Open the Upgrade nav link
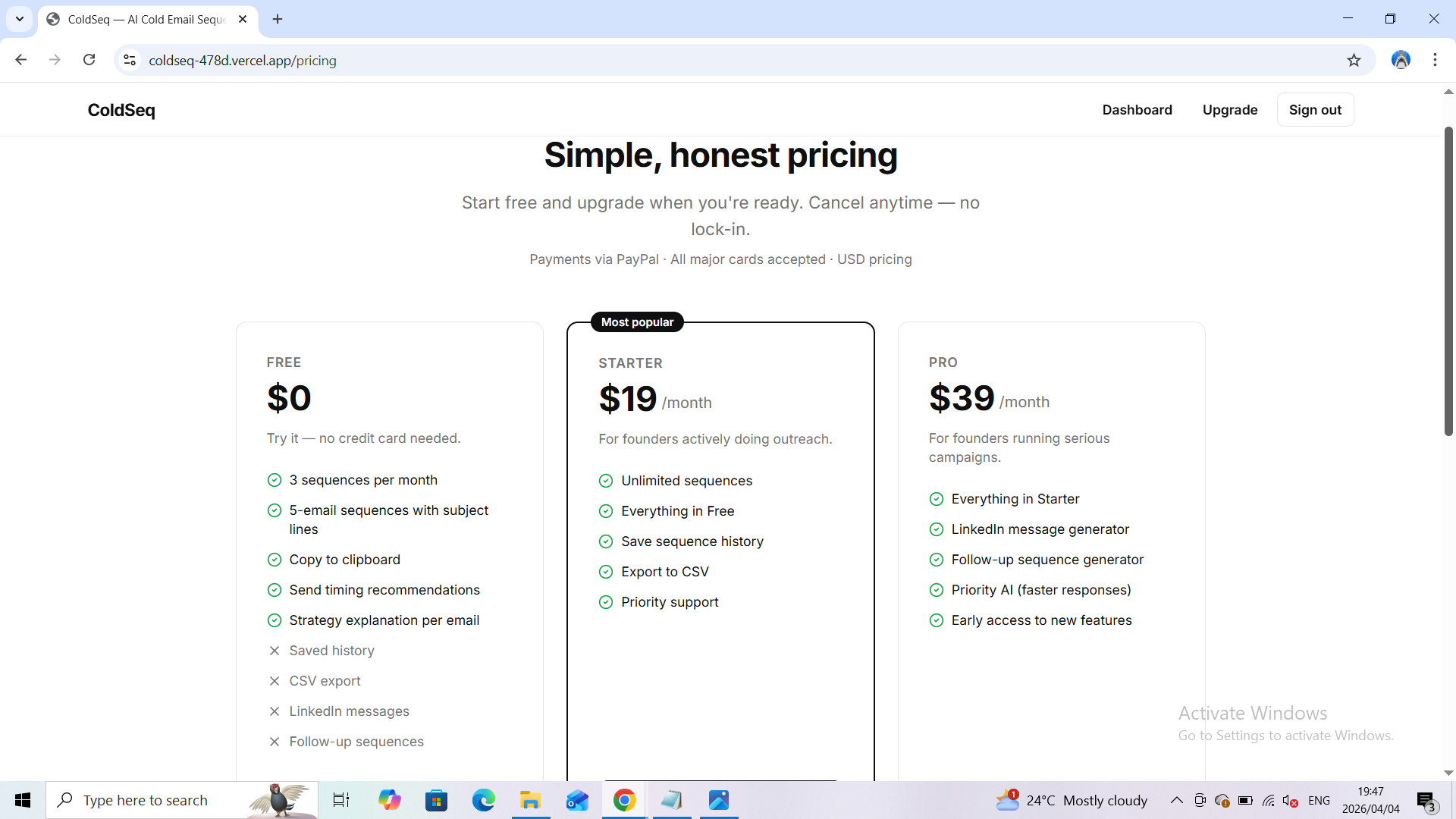The image size is (1456, 819). click(1229, 110)
